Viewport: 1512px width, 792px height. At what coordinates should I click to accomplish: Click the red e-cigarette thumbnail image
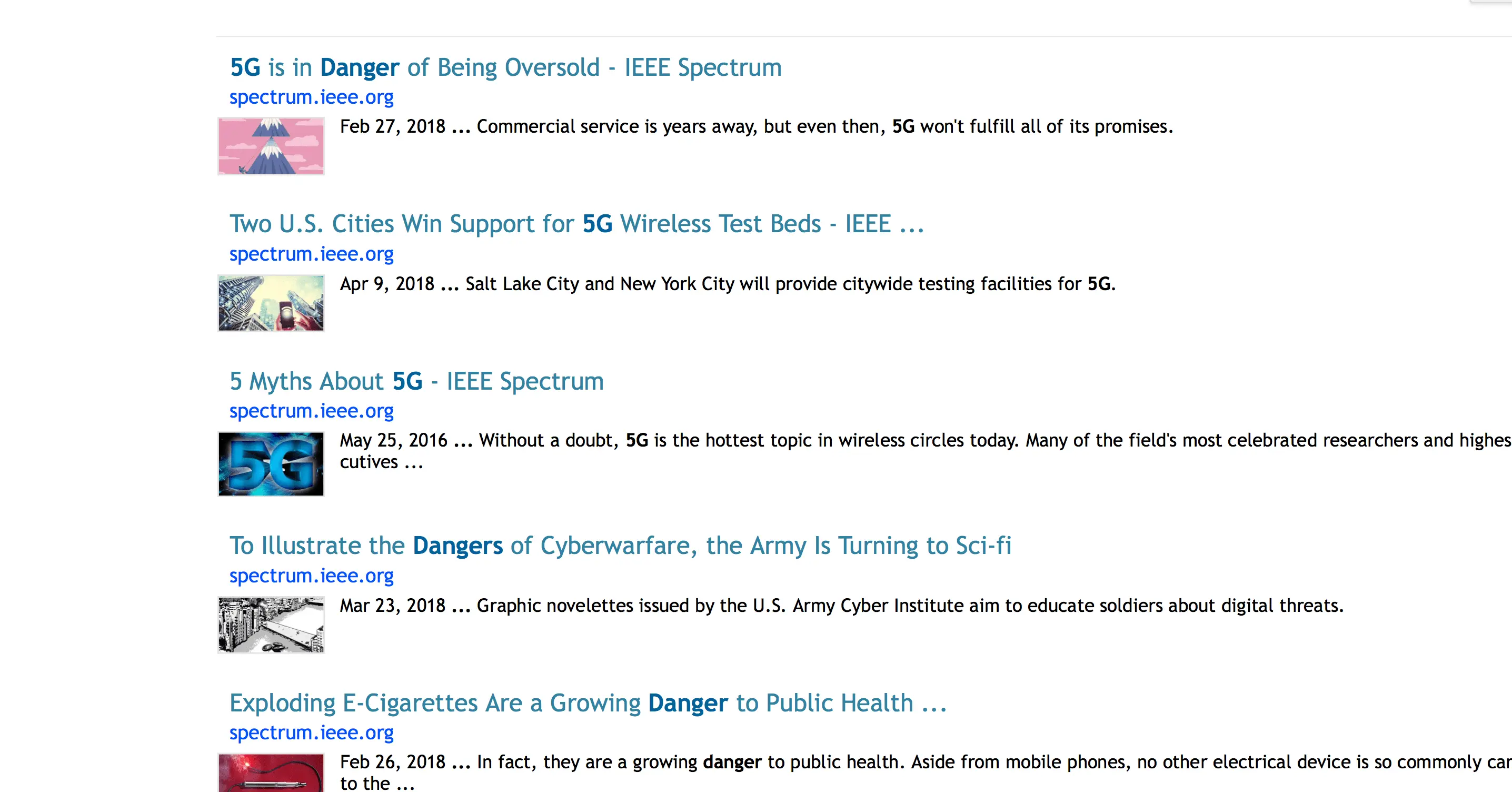tap(271, 773)
